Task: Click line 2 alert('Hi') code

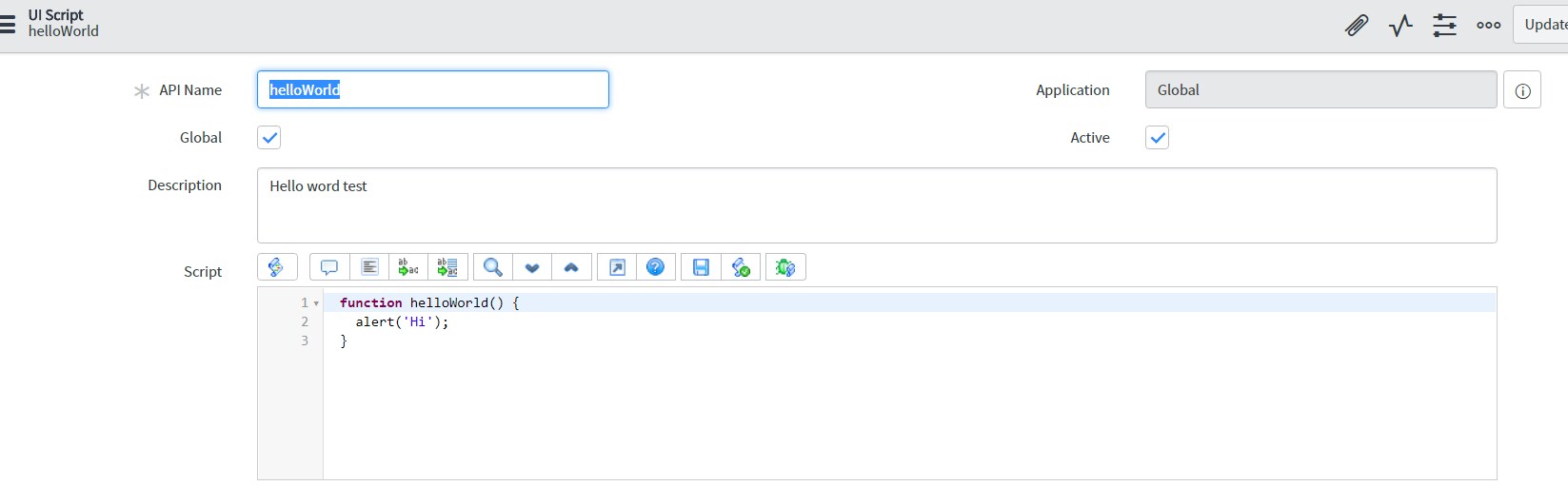Action: click(x=402, y=321)
